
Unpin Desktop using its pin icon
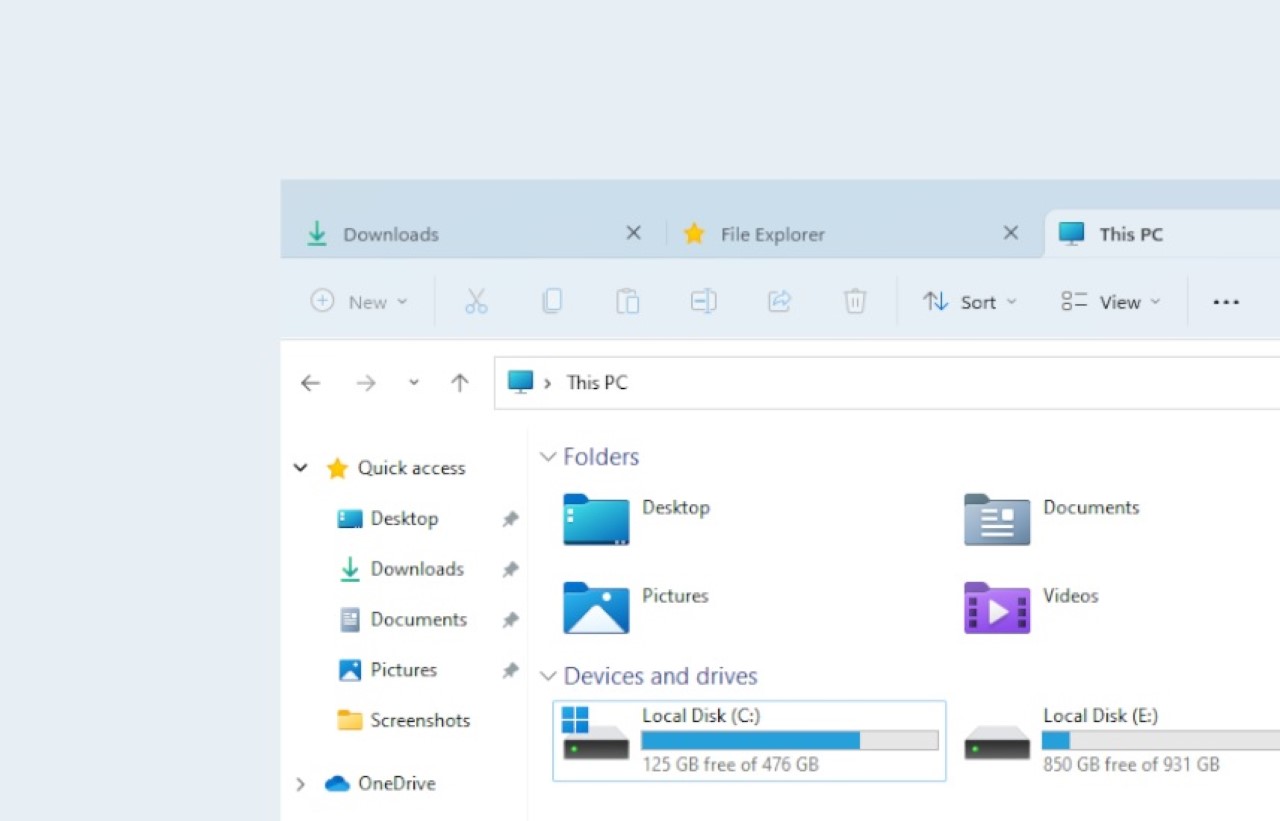tap(510, 519)
